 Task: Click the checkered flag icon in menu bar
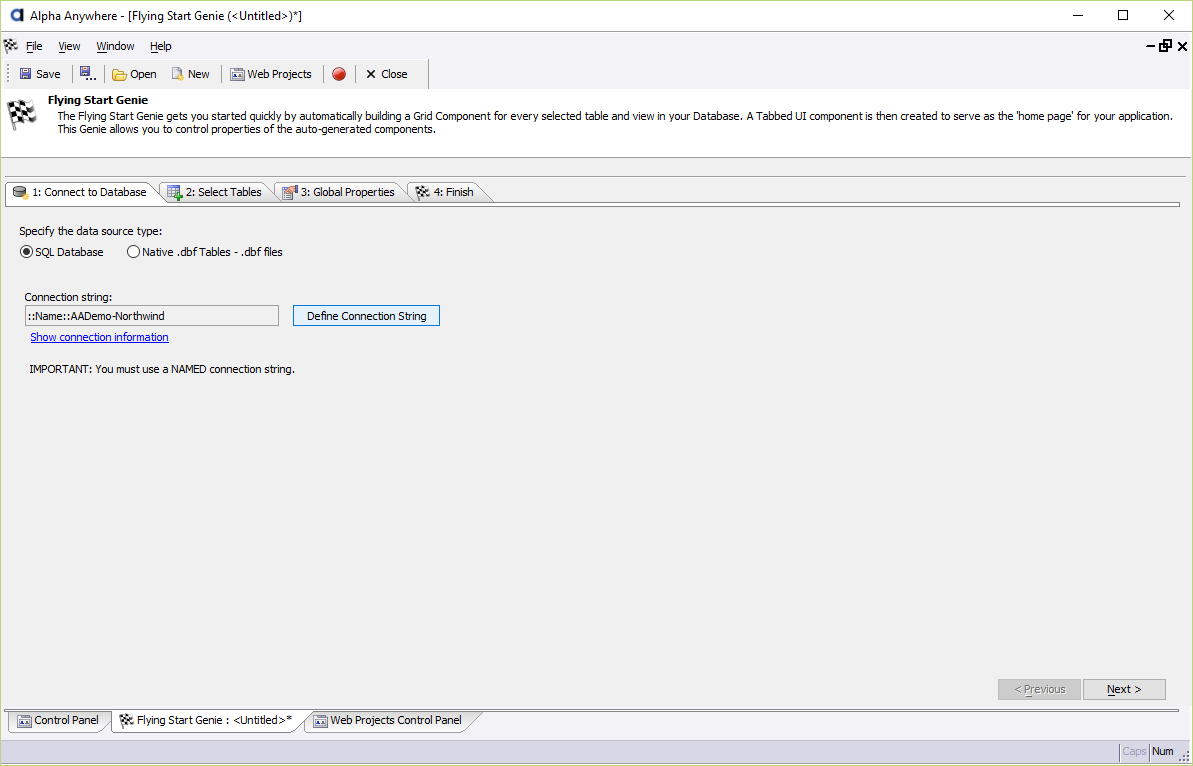(11, 46)
